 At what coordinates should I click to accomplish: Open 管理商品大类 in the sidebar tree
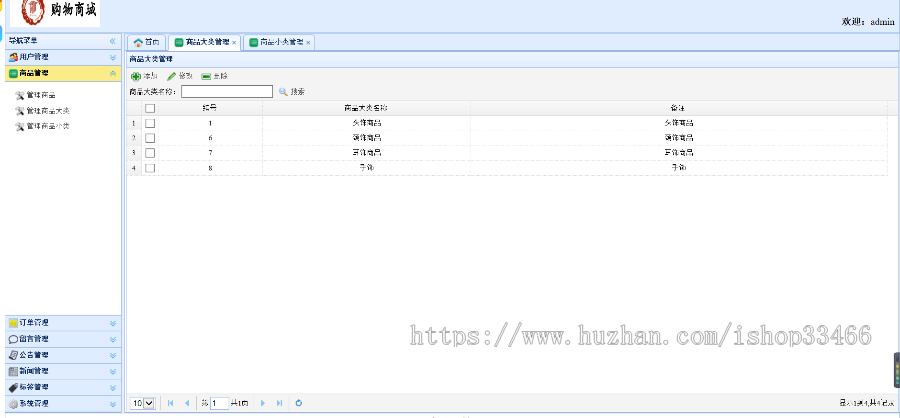tap(48, 111)
